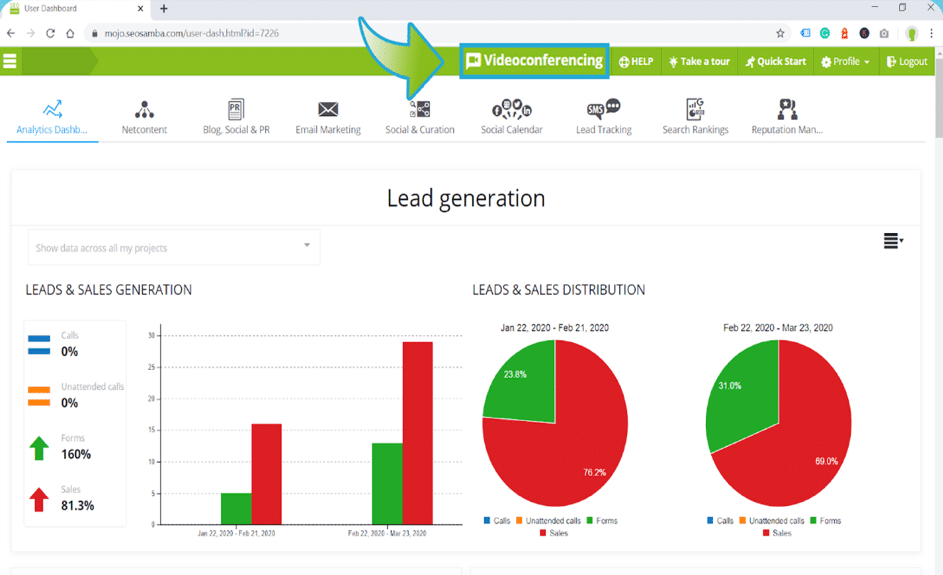Viewport: 943px width, 575px height.
Task: Open the Social Calendar icon
Action: 512,110
